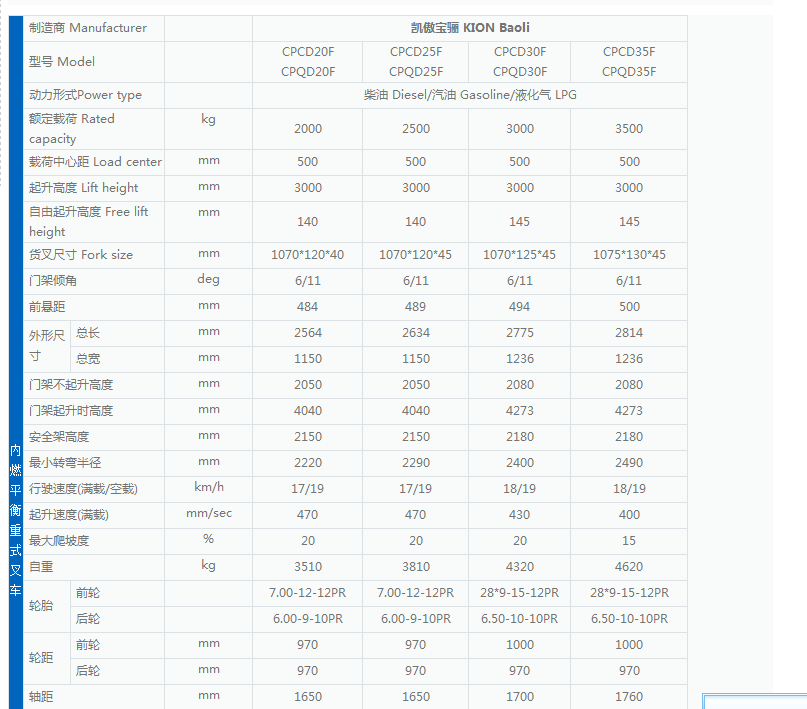The width and height of the screenshot is (807, 709).
Task: Select the 起升速度(满载) row label
Action: pyautogui.click(x=68, y=515)
